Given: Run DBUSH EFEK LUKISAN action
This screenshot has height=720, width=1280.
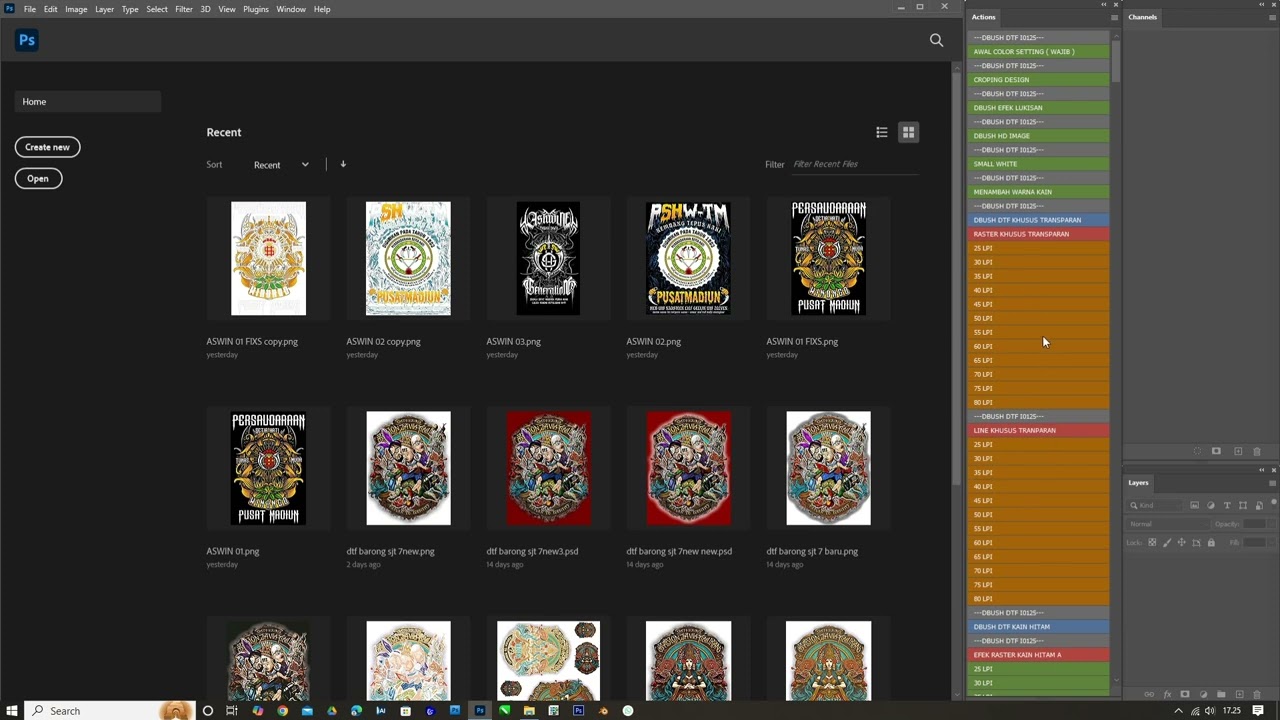Looking at the screenshot, I should (1039, 108).
